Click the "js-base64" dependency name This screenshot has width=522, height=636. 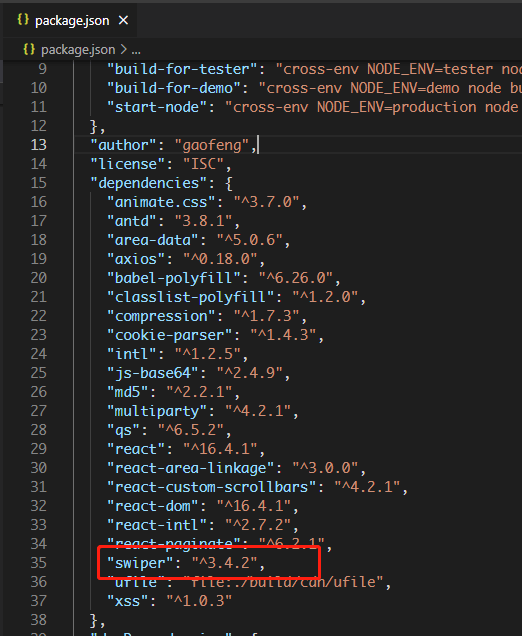pos(153,373)
